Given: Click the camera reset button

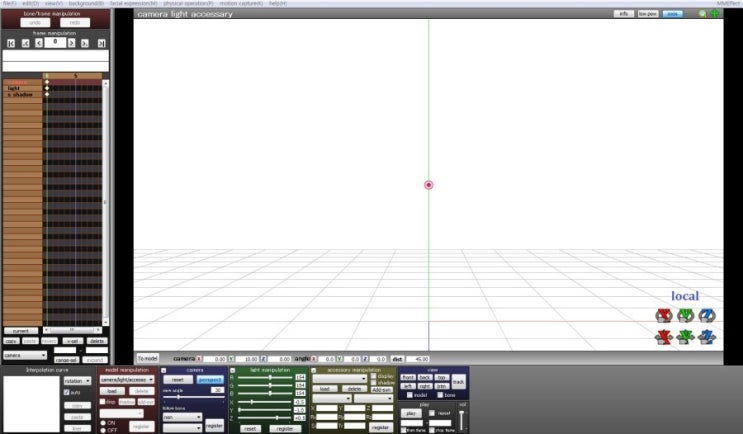Looking at the screenshot, I should click(177, 380).
